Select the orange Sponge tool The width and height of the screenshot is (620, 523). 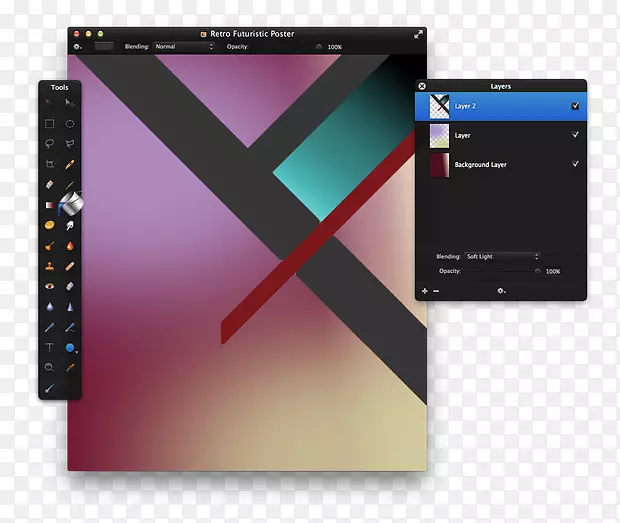(49, 225)
